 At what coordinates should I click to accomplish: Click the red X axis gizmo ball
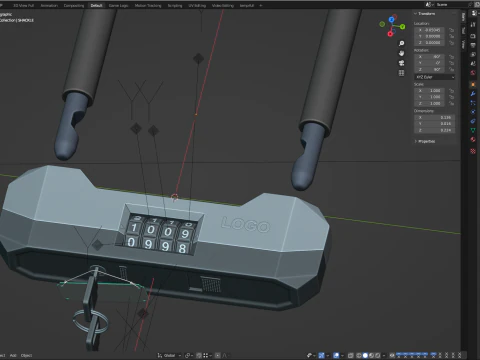point(390,34)
